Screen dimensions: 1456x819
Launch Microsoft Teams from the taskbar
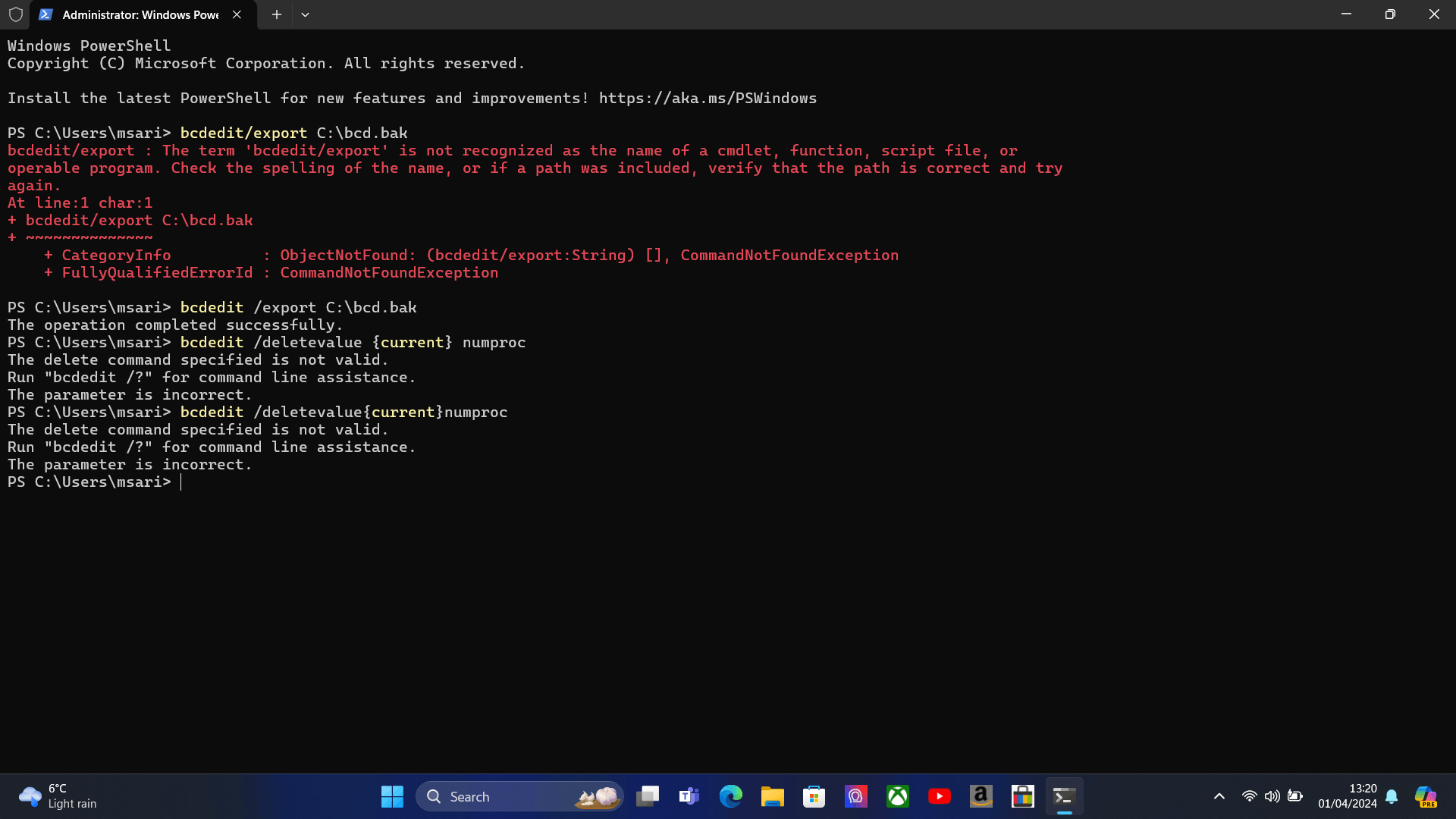[689, 796]
